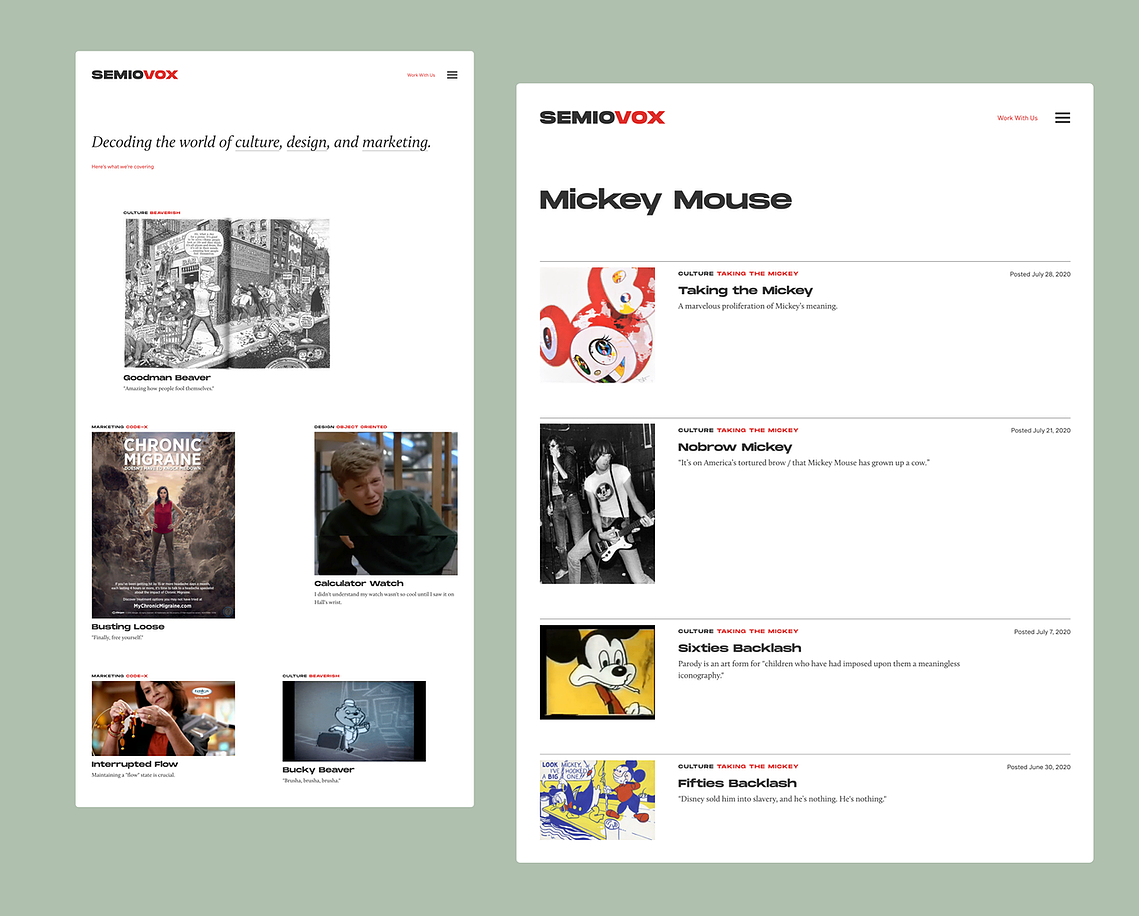Open the Sixties Backlash smoking Mickey thumbnail
The image size is (1139, 916).
coord(597,672)
